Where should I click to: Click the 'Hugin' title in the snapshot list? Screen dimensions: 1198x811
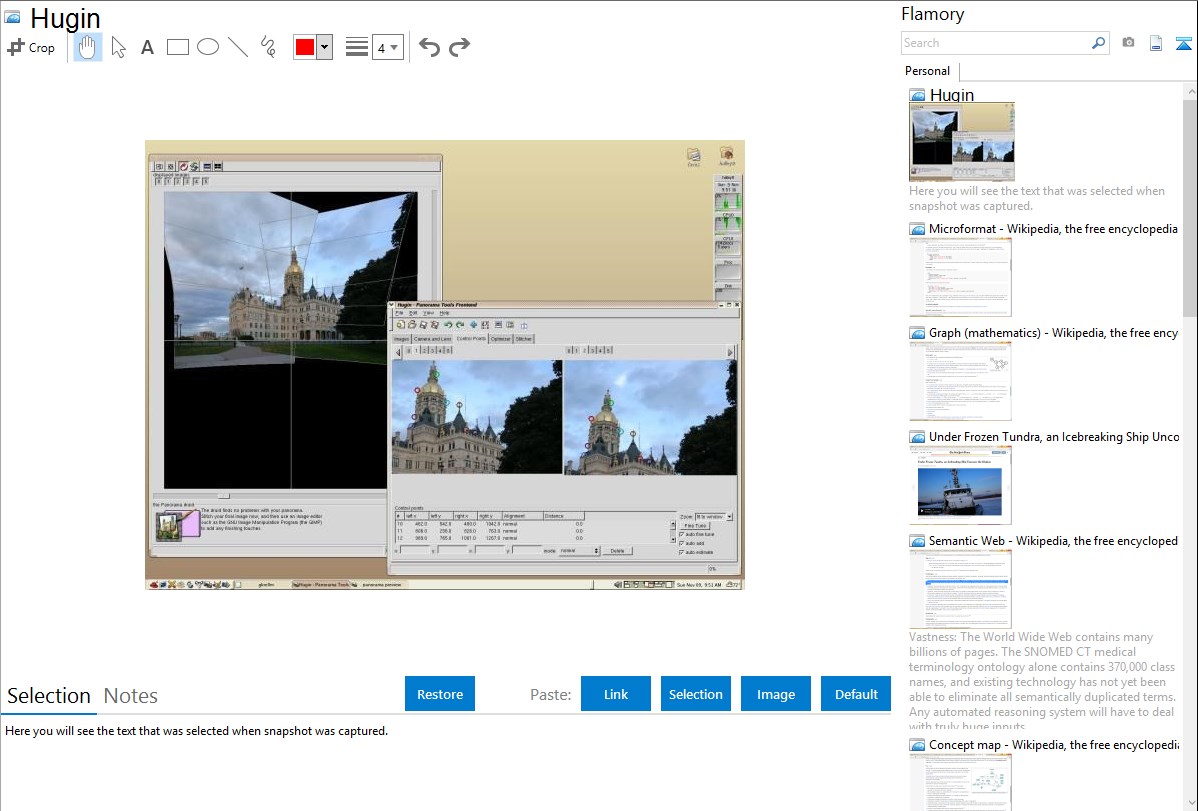(952, 96)
